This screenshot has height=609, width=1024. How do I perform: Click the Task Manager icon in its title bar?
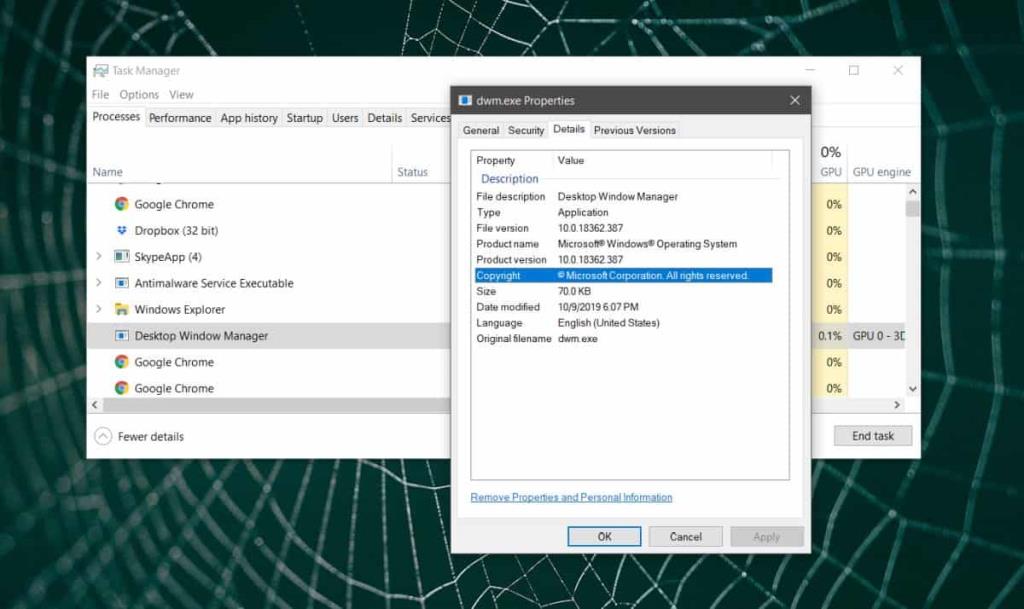point(101,70)
